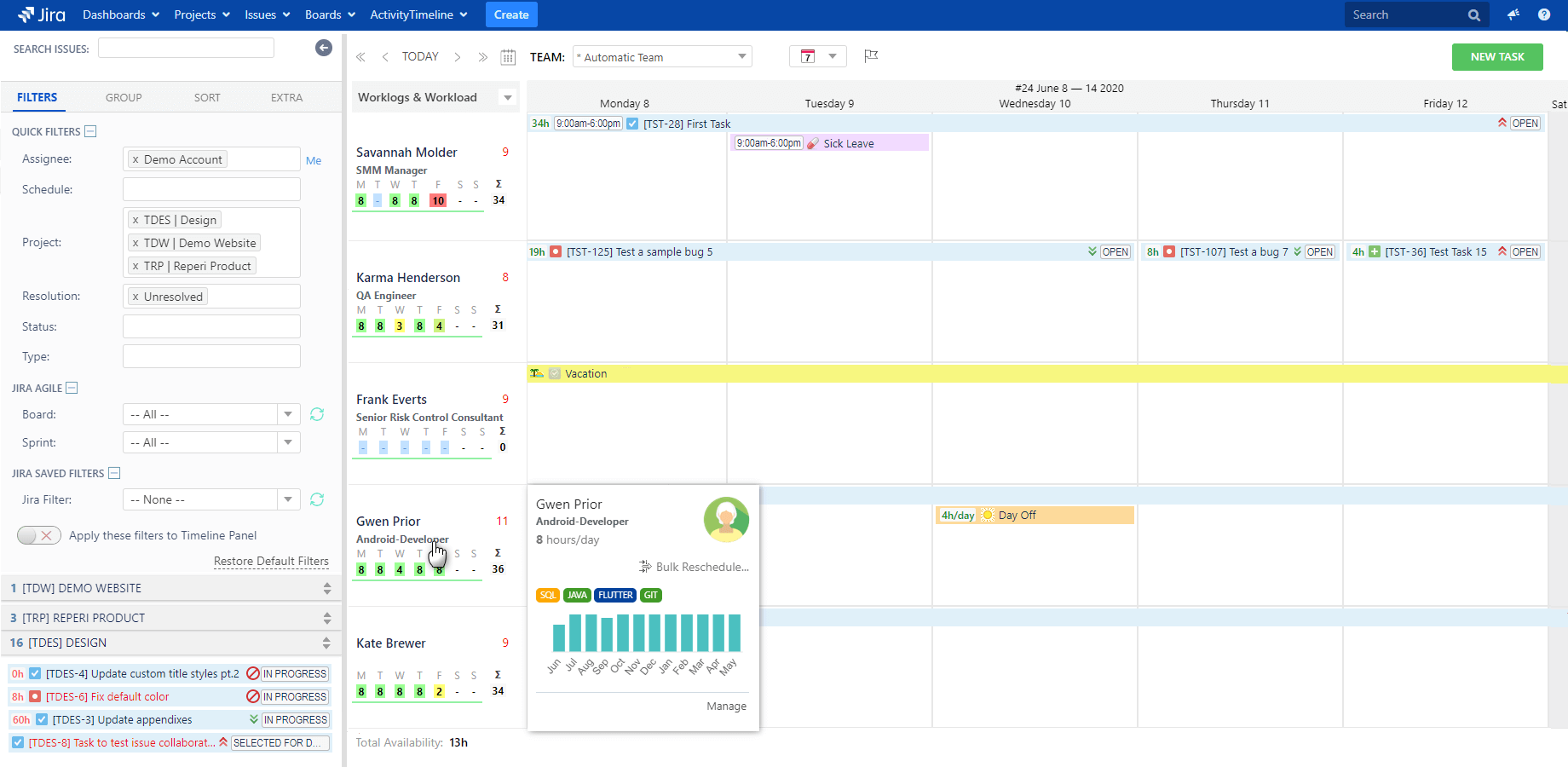
Task: Open the Automatic Team dropdown
Action: point(662,57)
